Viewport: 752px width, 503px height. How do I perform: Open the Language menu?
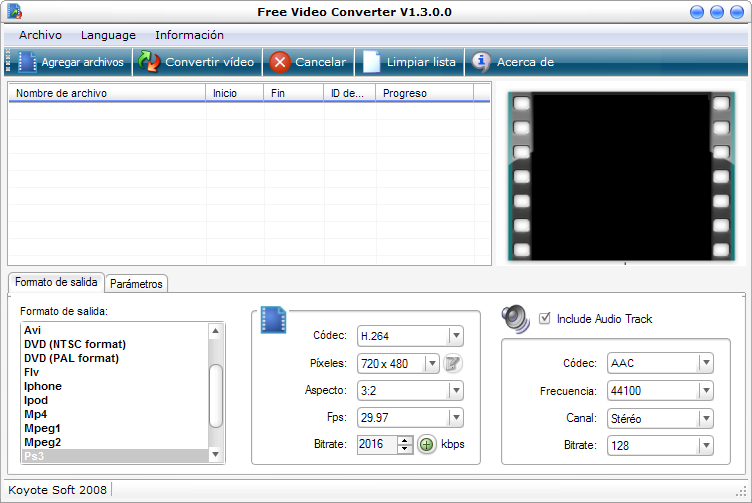point(108,35)
